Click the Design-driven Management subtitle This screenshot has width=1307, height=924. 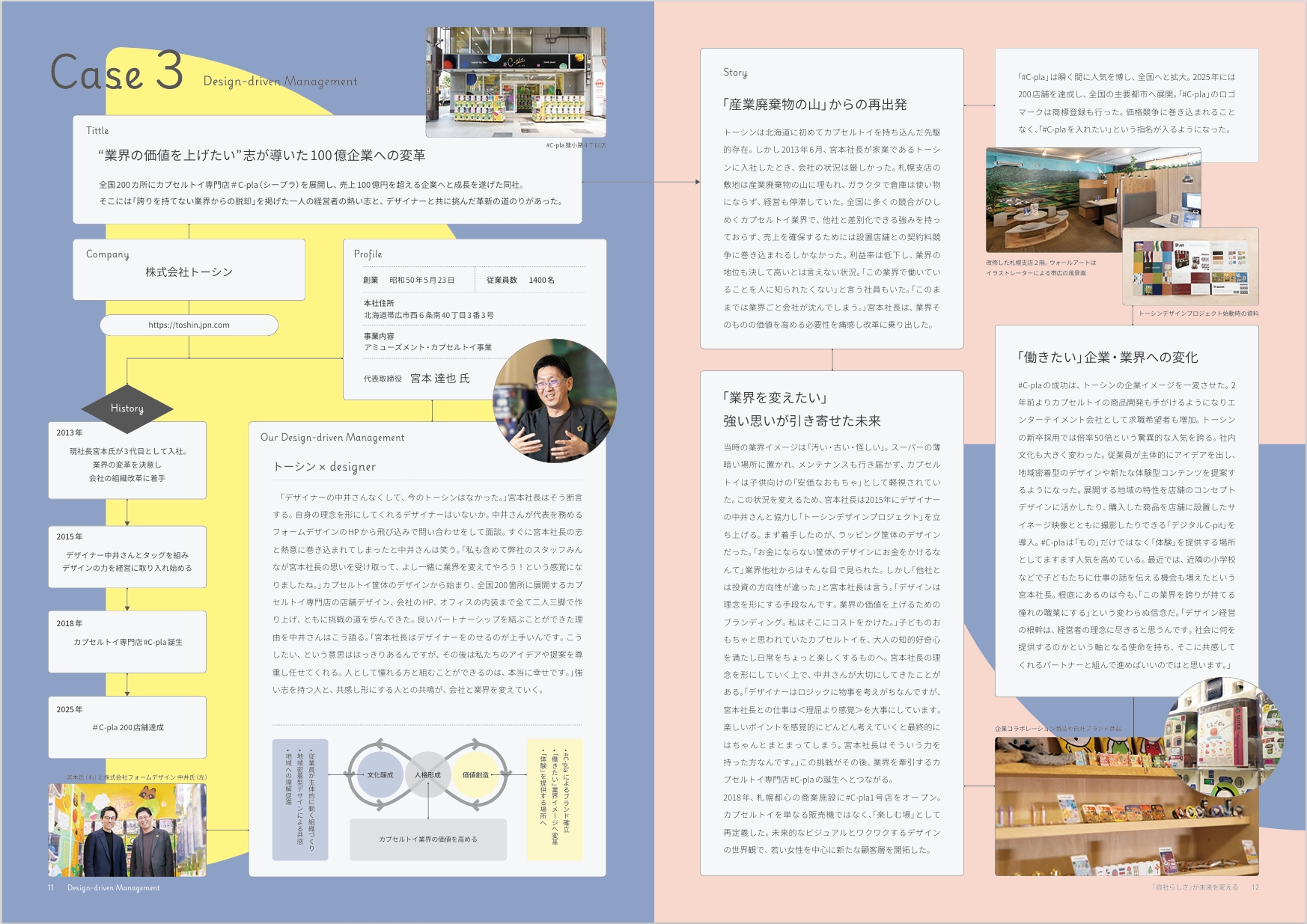280,81
